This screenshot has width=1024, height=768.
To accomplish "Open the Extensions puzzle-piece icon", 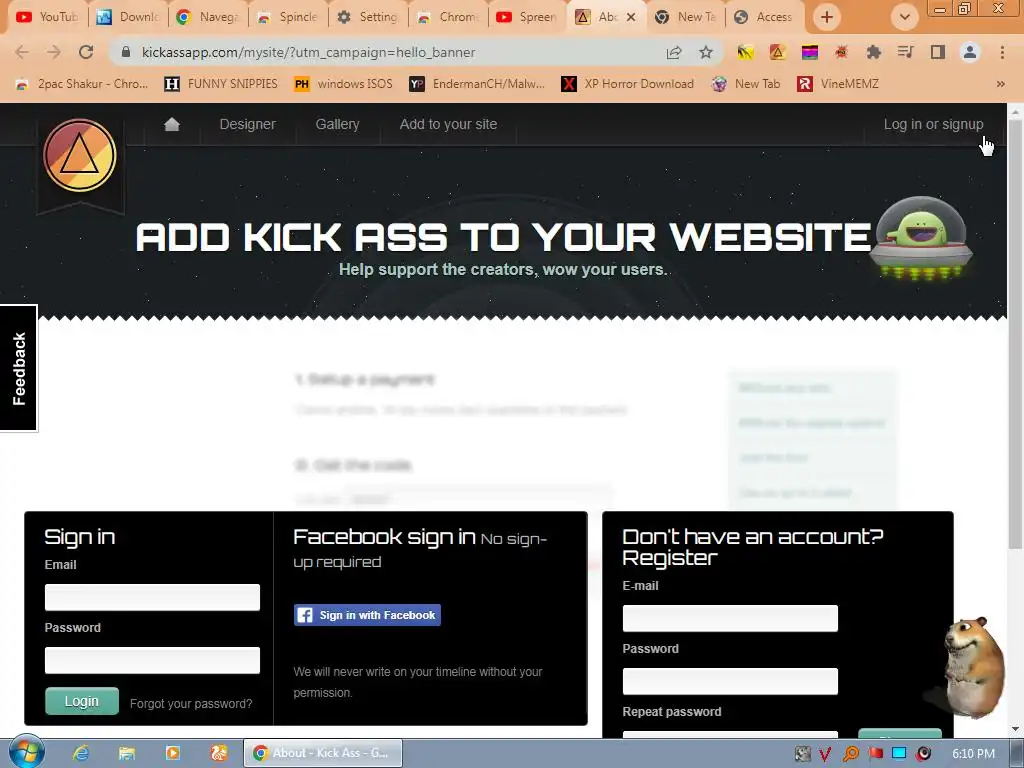I will point(873,52).
